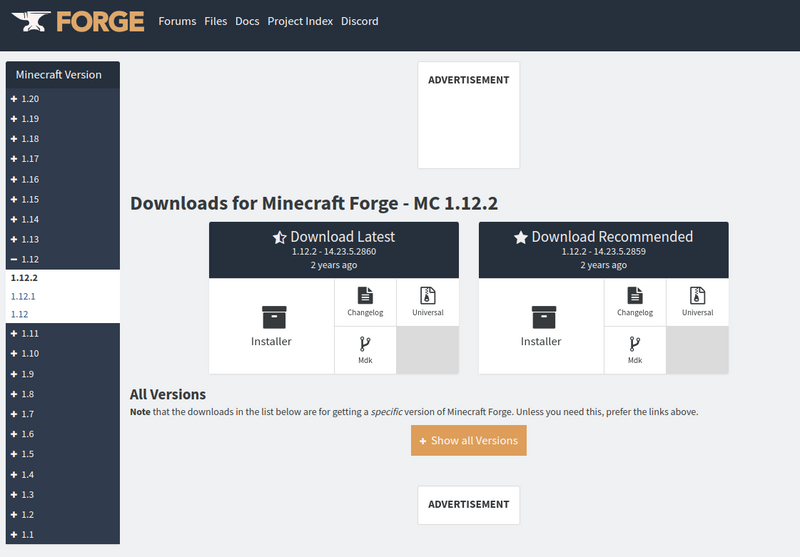Screen dimensions: 800x557
Task: Click 'Downloads for Minecraft Forge - MC 1.12.2' heading
Action: pos(314,204)
